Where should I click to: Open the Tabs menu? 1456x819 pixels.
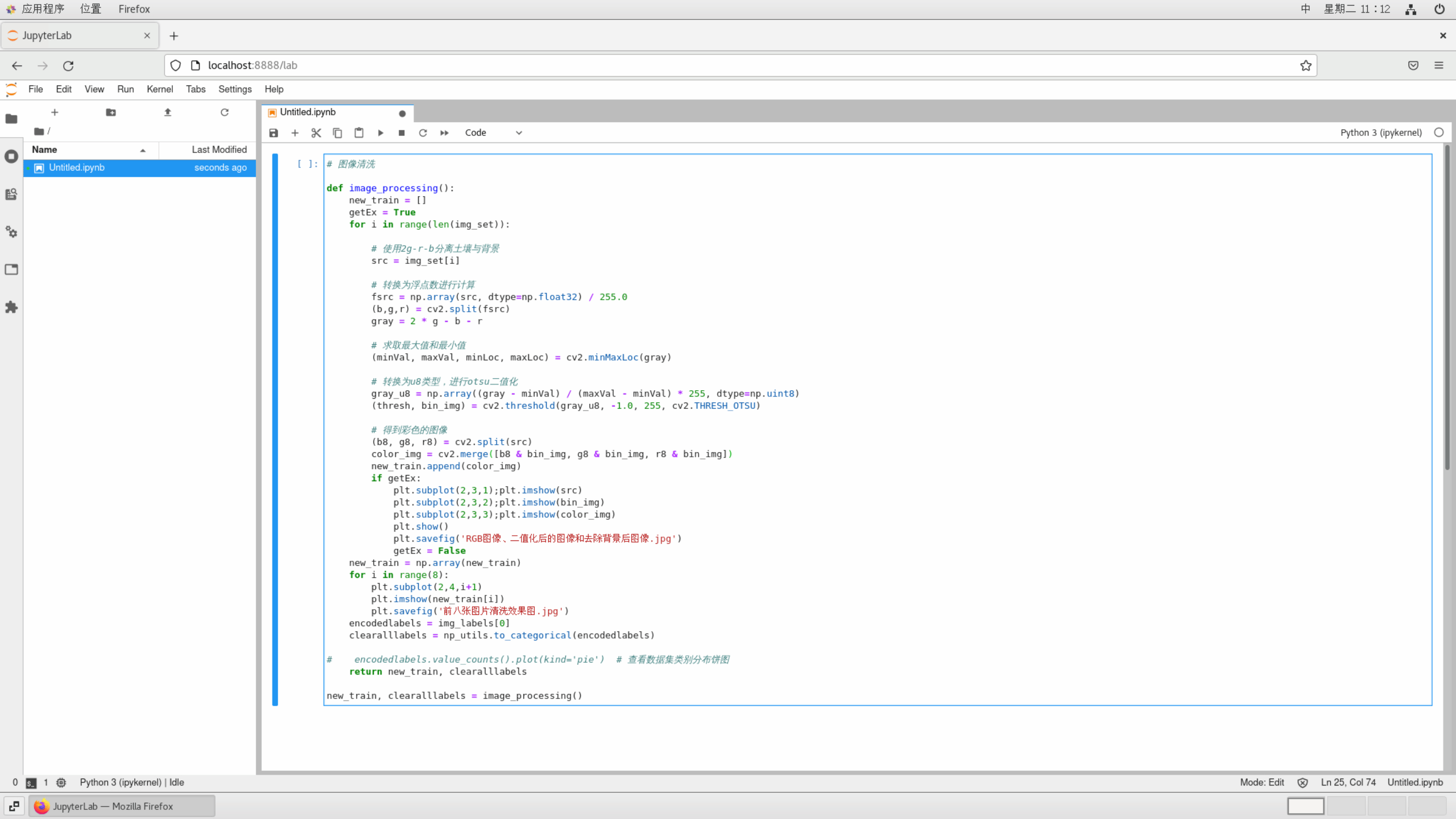[x=196, y=89]
